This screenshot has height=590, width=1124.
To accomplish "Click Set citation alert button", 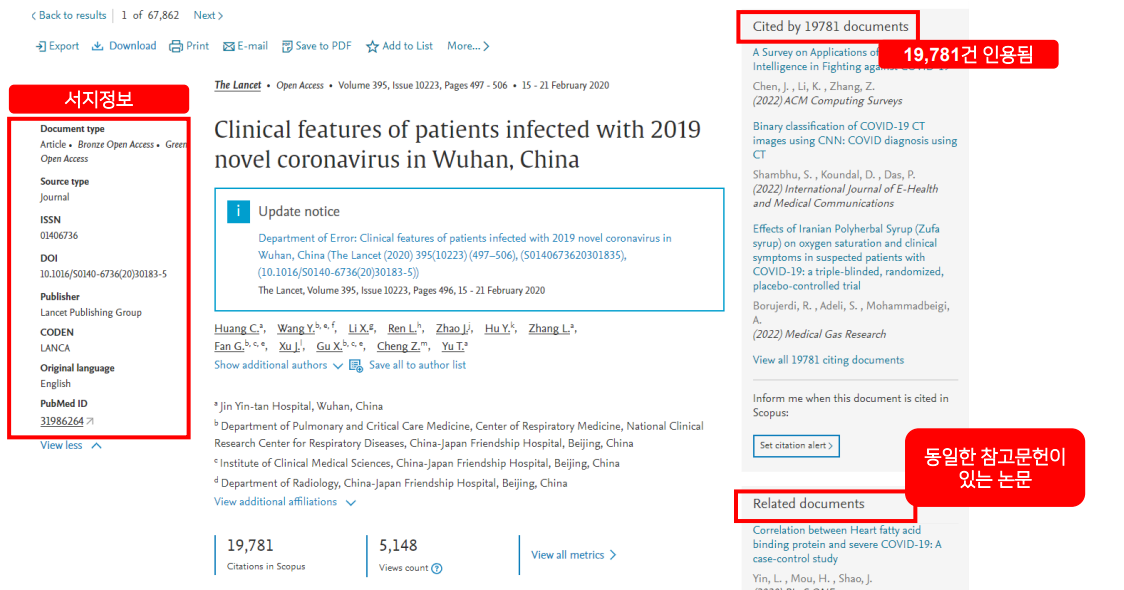I will pos(796,445).
